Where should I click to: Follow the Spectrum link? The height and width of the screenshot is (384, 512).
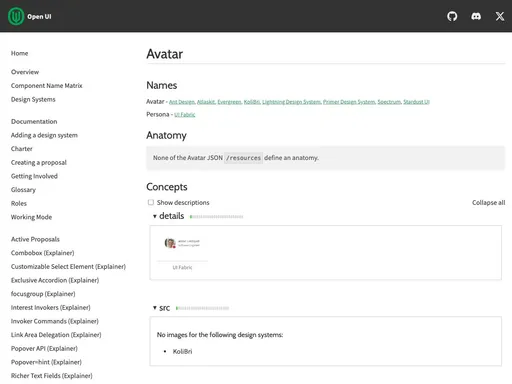389,102
